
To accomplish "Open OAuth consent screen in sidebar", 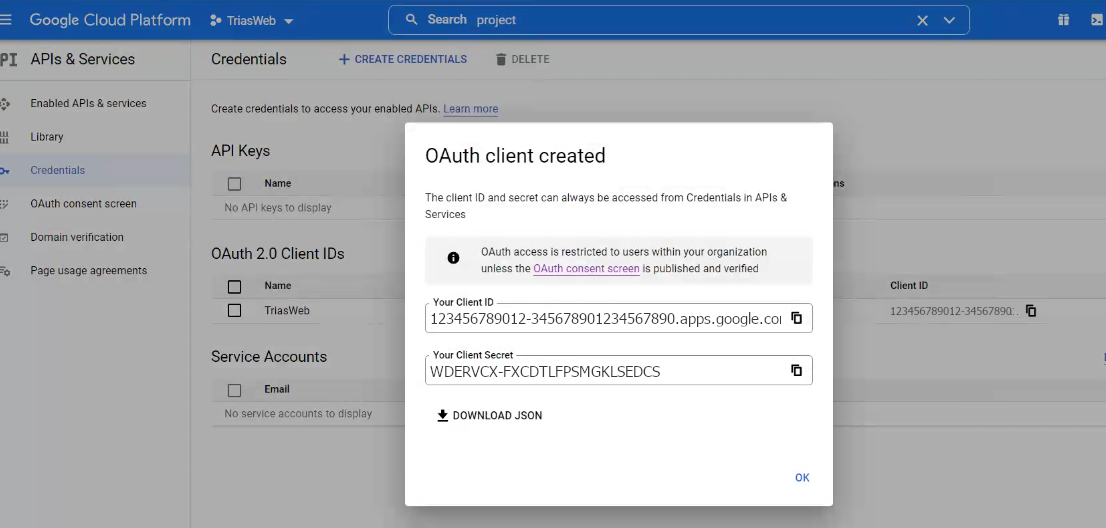I will click(83, 204).
